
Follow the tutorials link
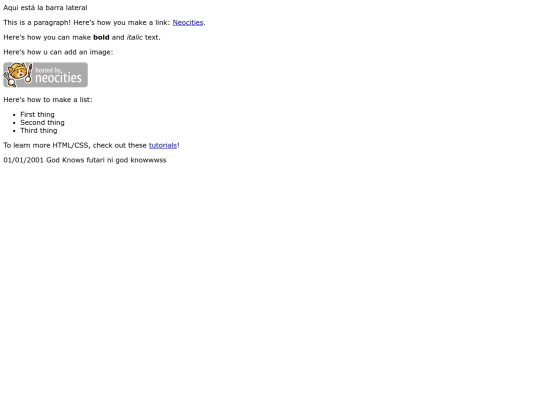pos(163,145)
